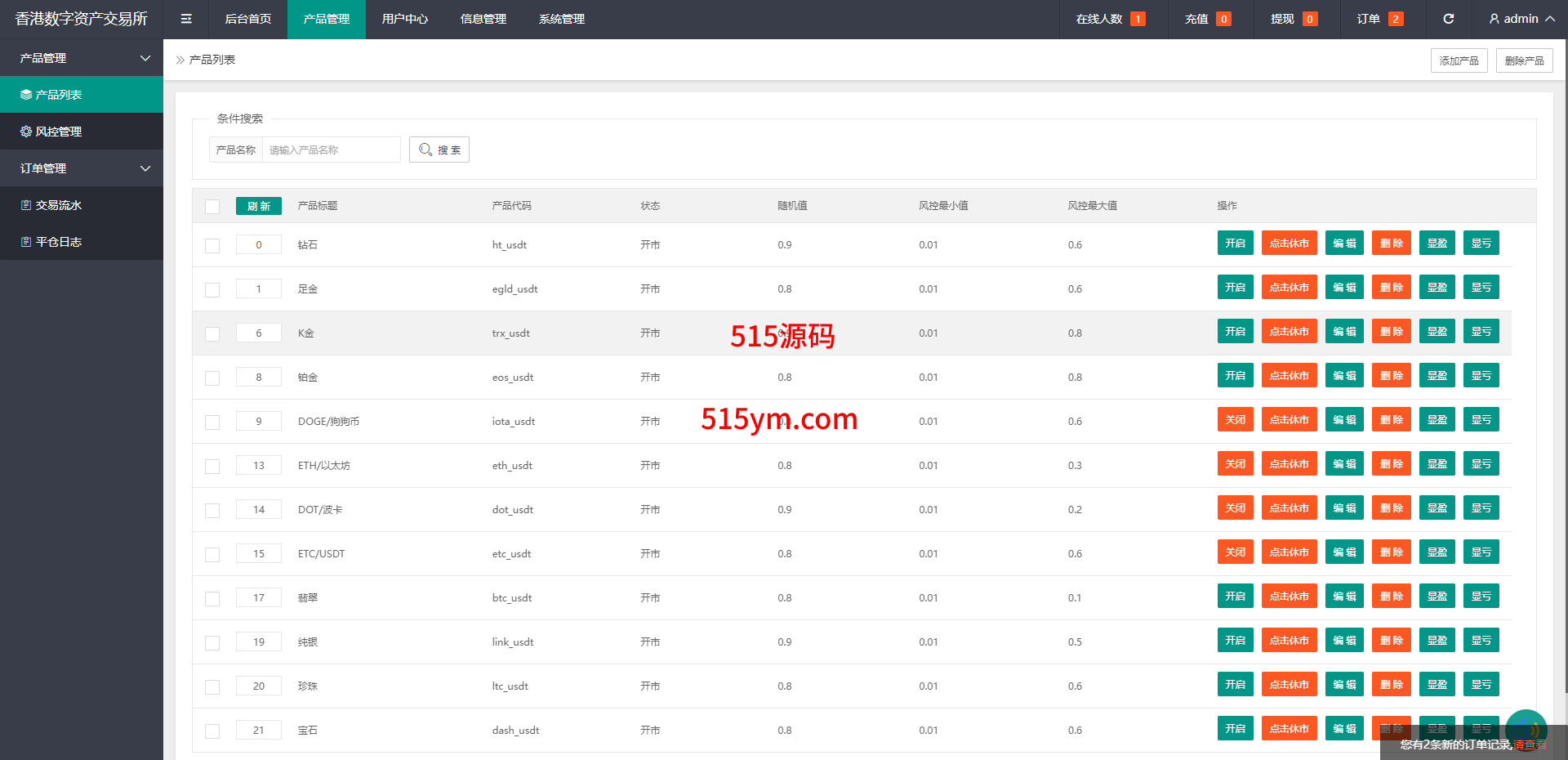Screen dimensions: 1568x760
Task: Click the sidebar collapse hamburger icon
Action: pyautogui.click(x=186, y=19)
